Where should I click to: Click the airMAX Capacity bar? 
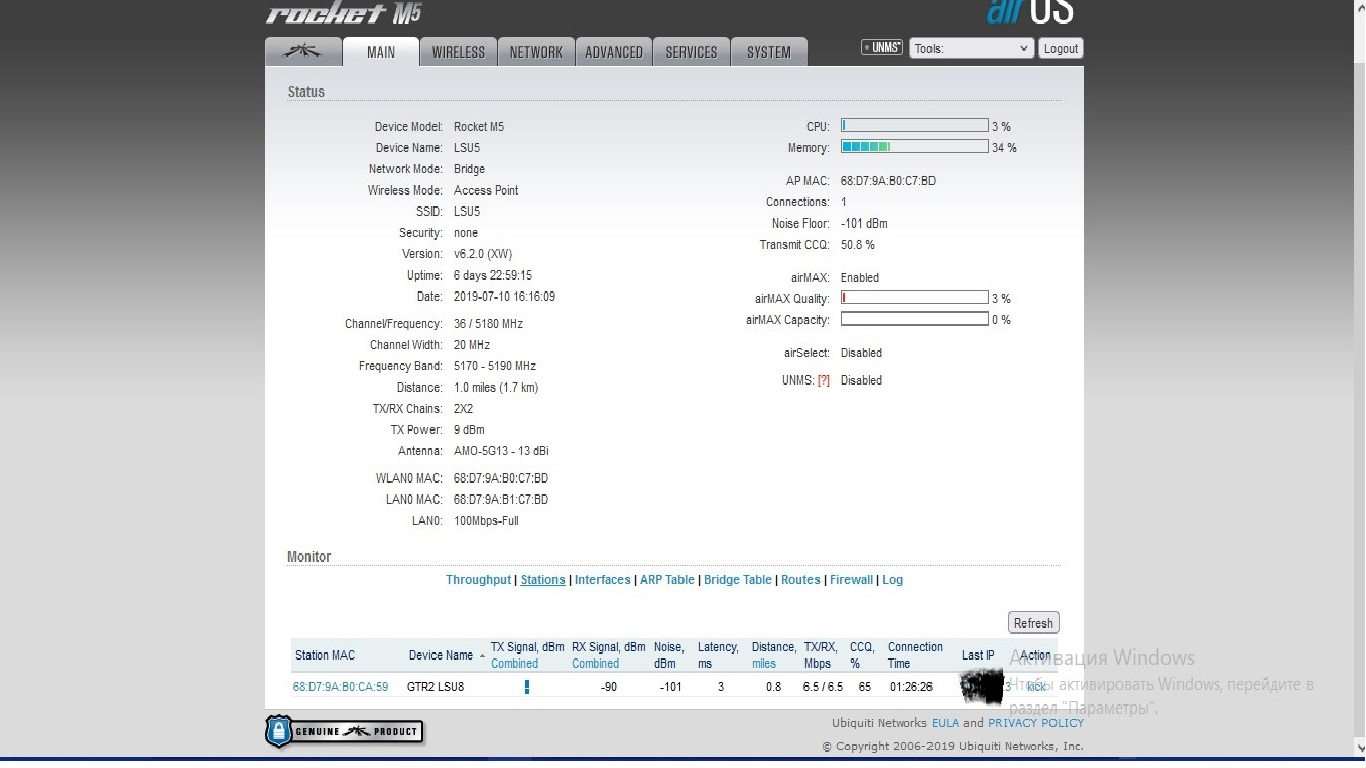(x=914, y=319)
